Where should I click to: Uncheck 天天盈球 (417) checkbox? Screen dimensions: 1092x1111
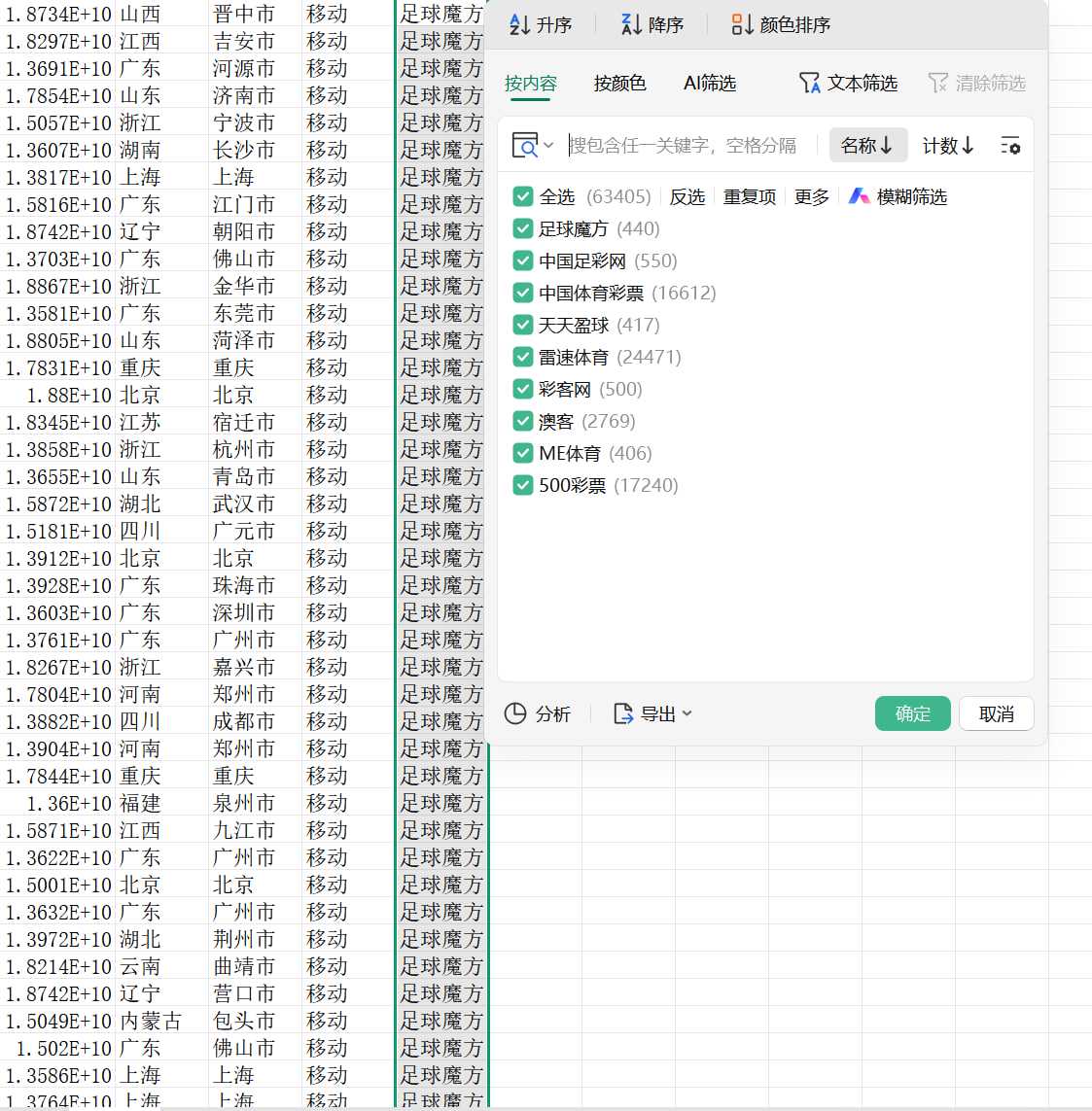523,325
